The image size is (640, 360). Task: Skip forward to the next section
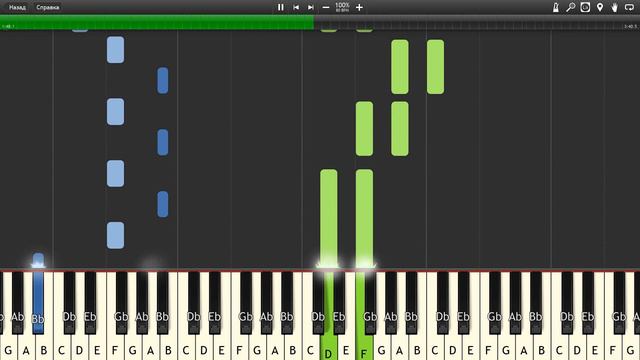click(x=311, y=7)
